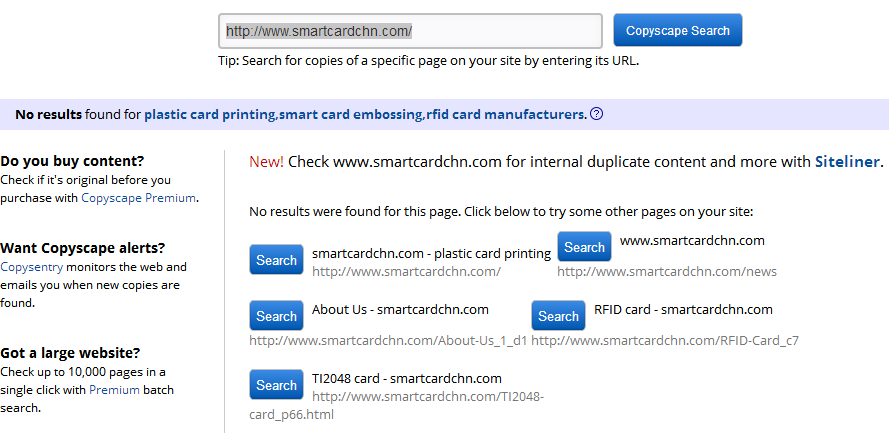The height and width of the screenshot is (442, 889).
Task: Click the 'Want Copyscape alerts?' heading
Action: click(x=83, y=248)
